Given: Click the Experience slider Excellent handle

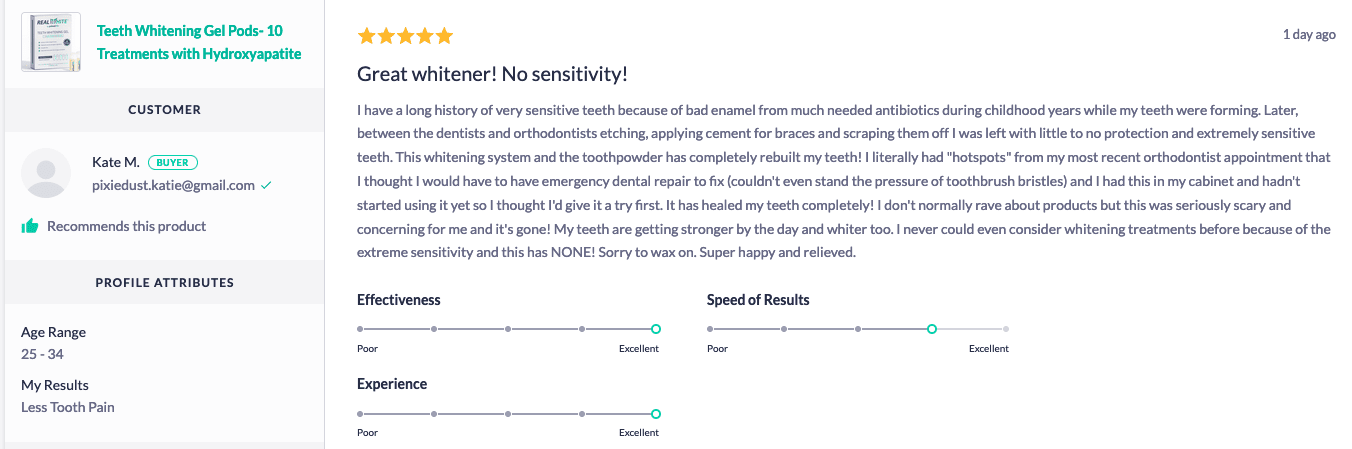Looking at the screenshot, I should coord(656,413).
